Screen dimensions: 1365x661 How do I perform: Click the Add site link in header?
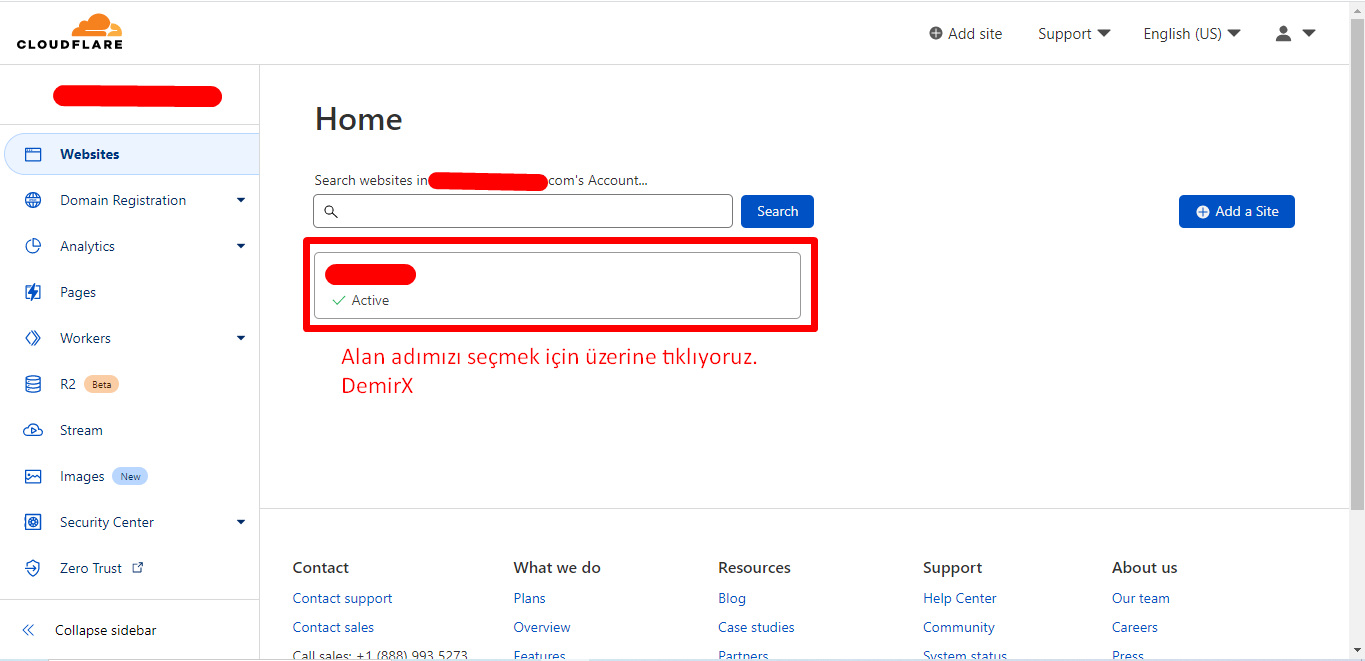965,33
